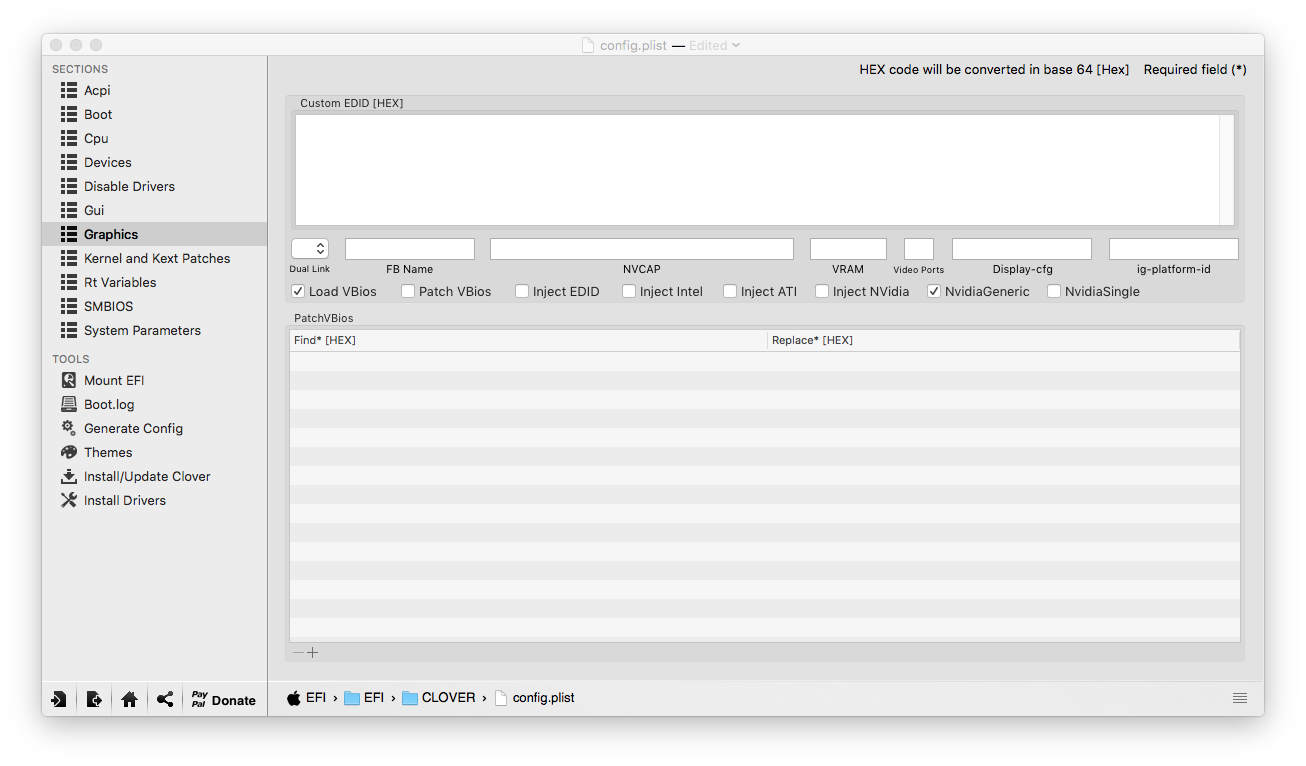
Task: Enable the NvidiaSingle checkbox
Action: click(1054, 291)
